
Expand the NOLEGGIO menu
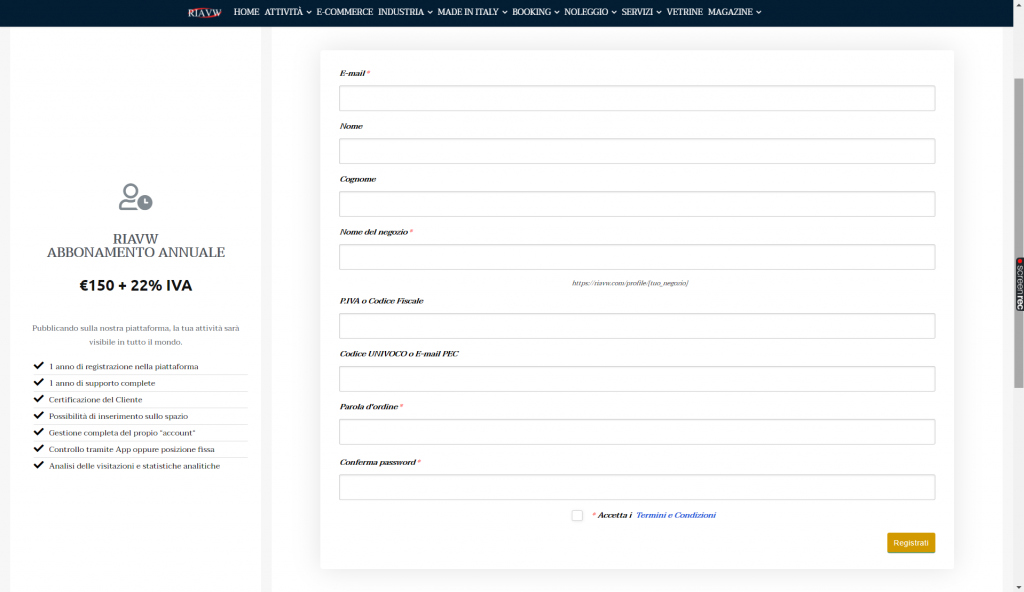coord(589,12)
